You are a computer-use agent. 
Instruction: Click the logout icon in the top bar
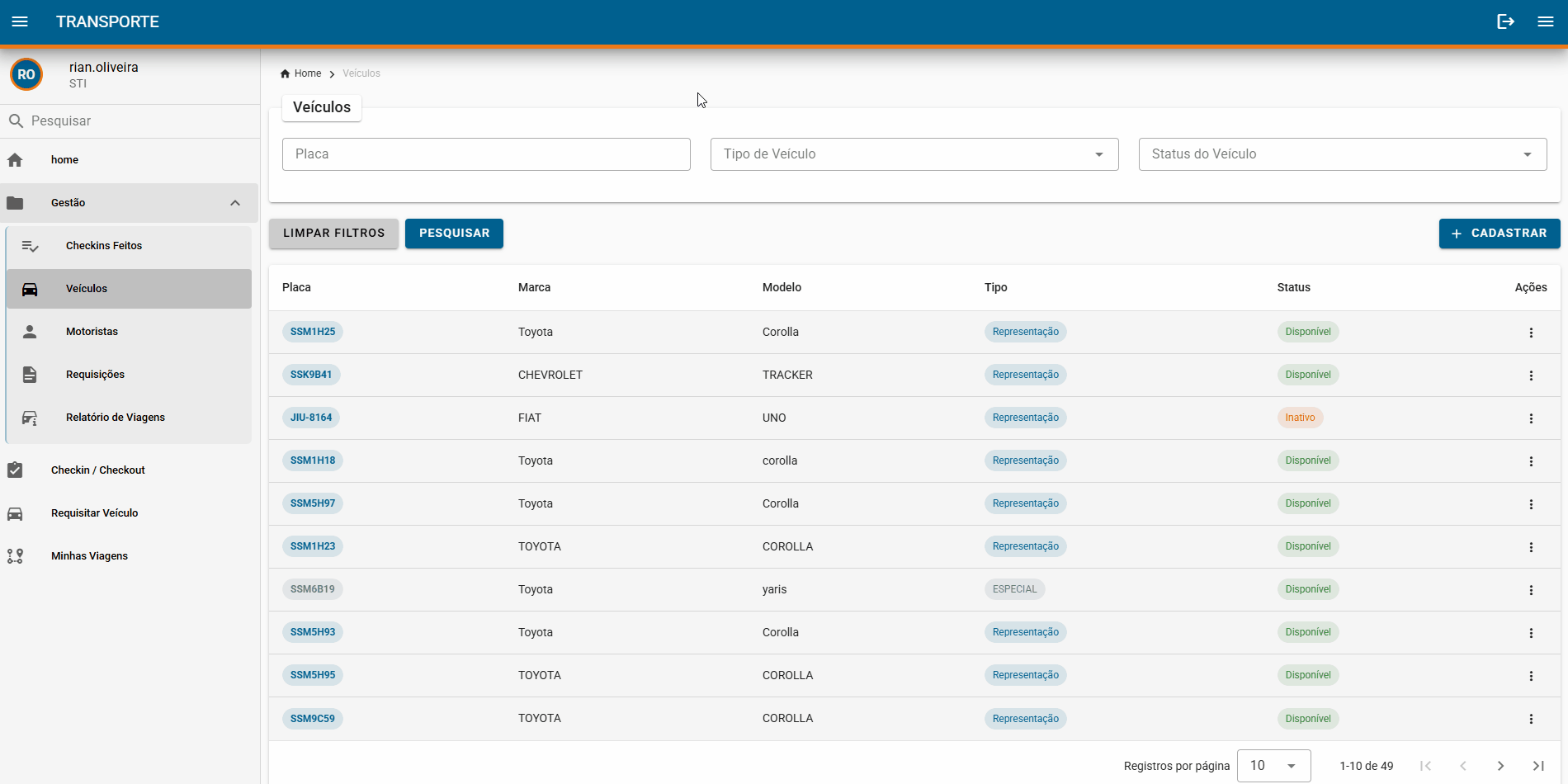point(1506,21)
